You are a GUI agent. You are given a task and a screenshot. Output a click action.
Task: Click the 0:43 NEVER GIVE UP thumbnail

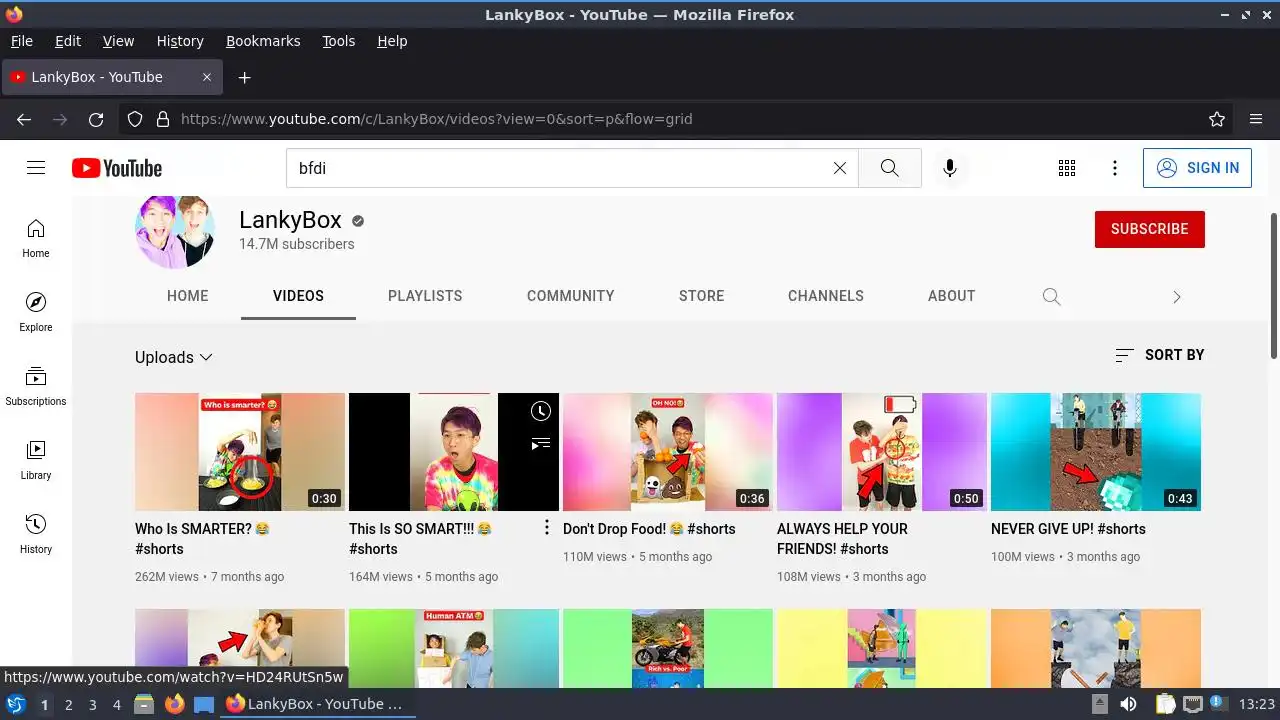point(1096,452)
